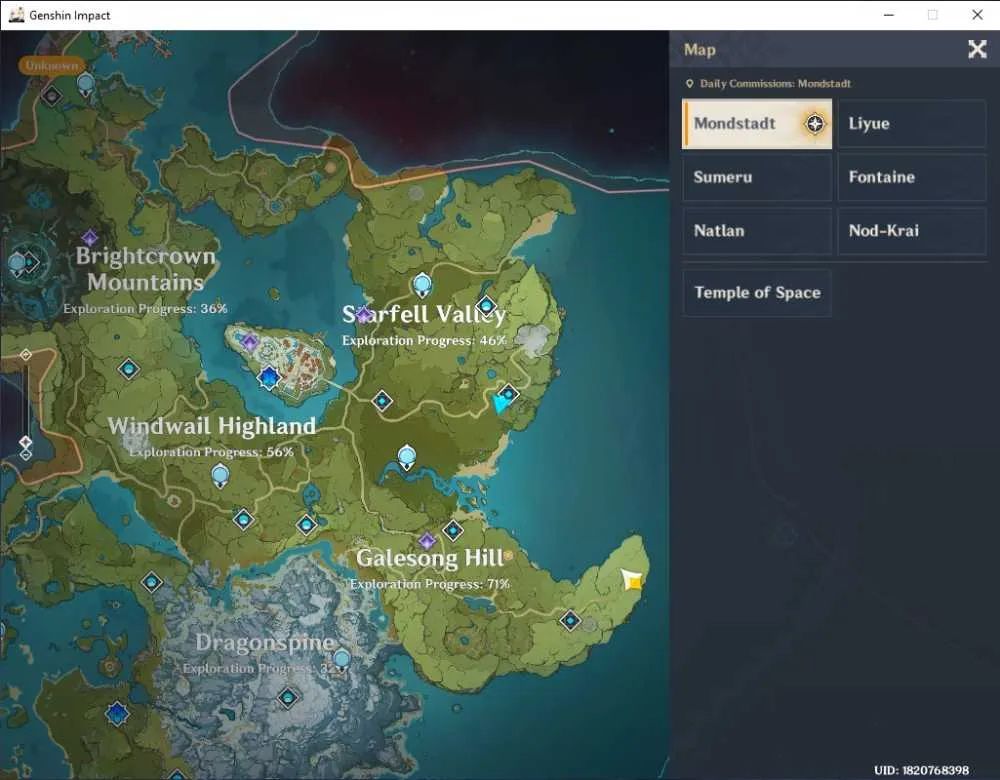Screen dimensions: 1000x780
Task: Jump to the Natlan map
Action: tap(757, 231)
